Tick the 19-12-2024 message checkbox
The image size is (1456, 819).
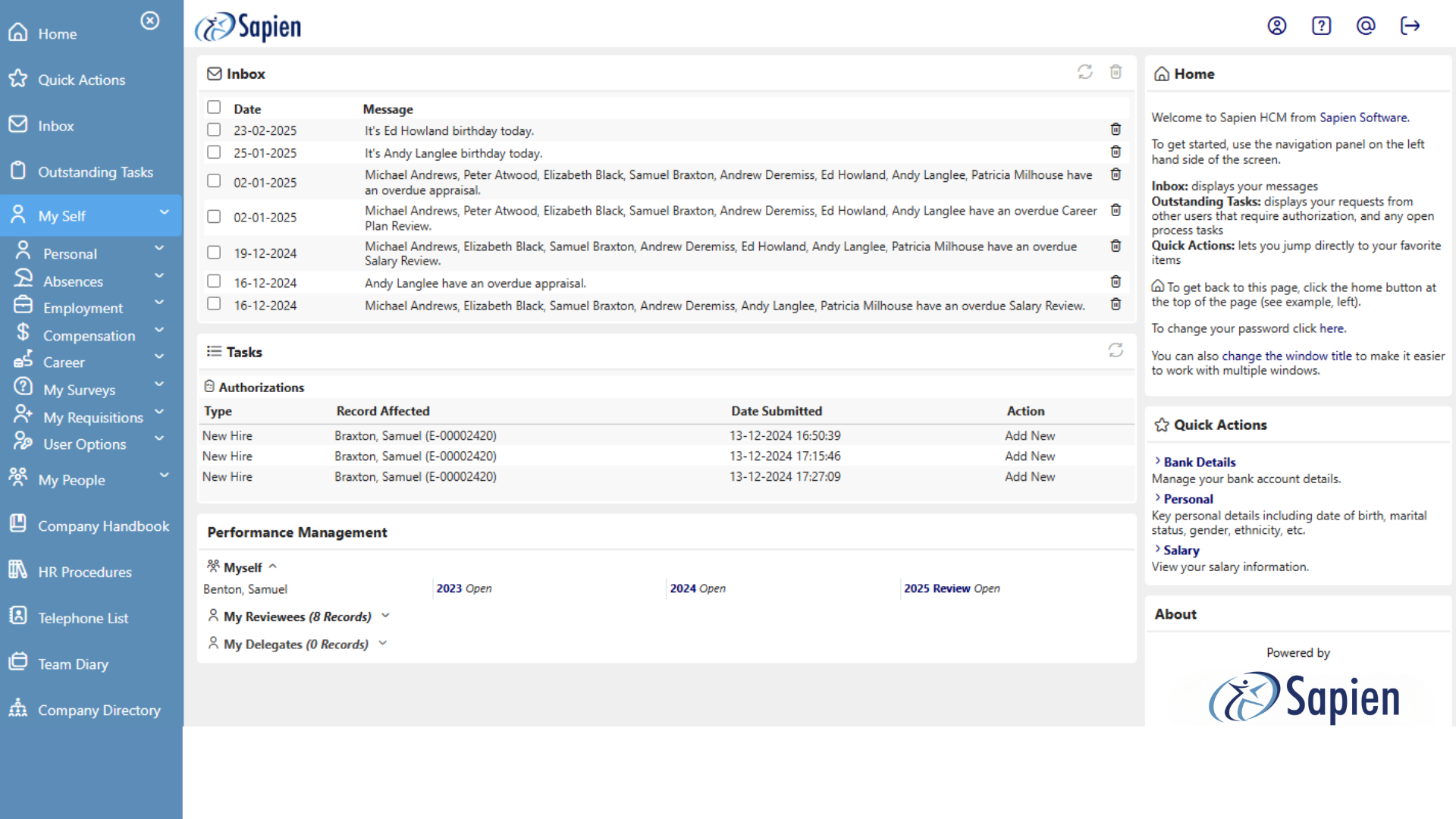(x=214, y=253)
